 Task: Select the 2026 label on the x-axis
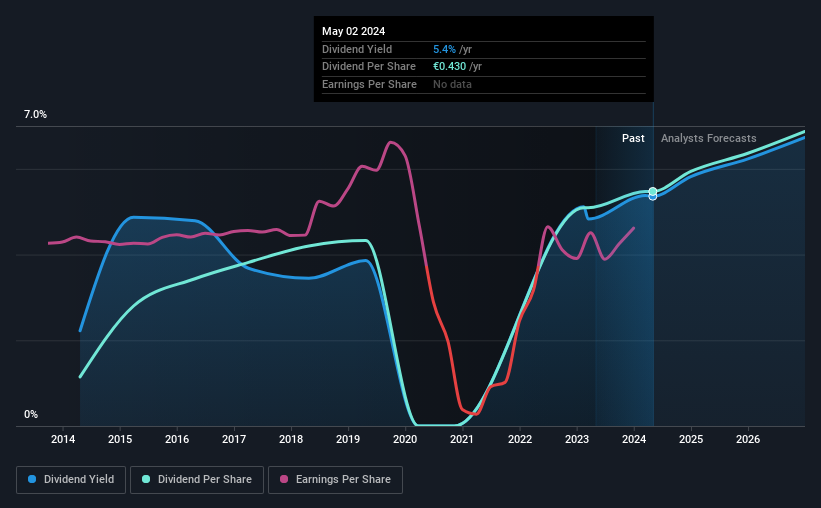748,439
